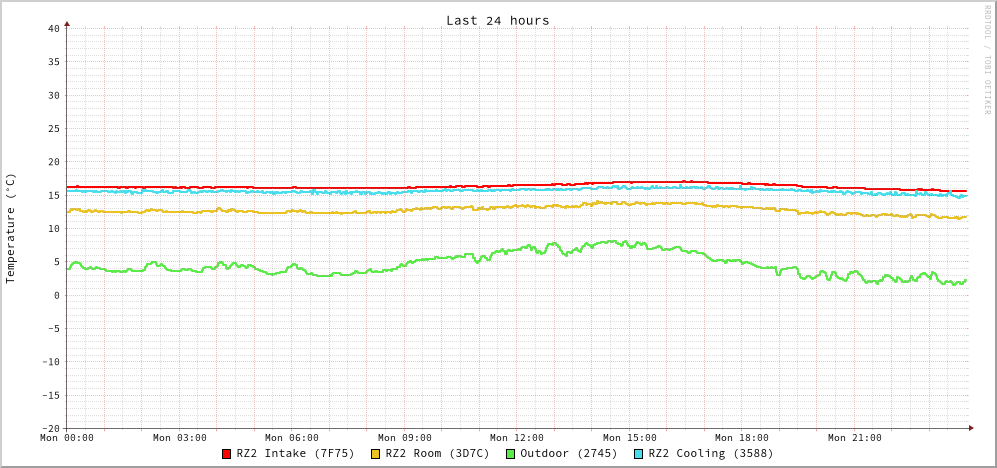Image resolution: width=997 pixels, height=468 pixels.
Task: Select the RZ2 Room (3D7C) legend label
Action: click(437, 453)
